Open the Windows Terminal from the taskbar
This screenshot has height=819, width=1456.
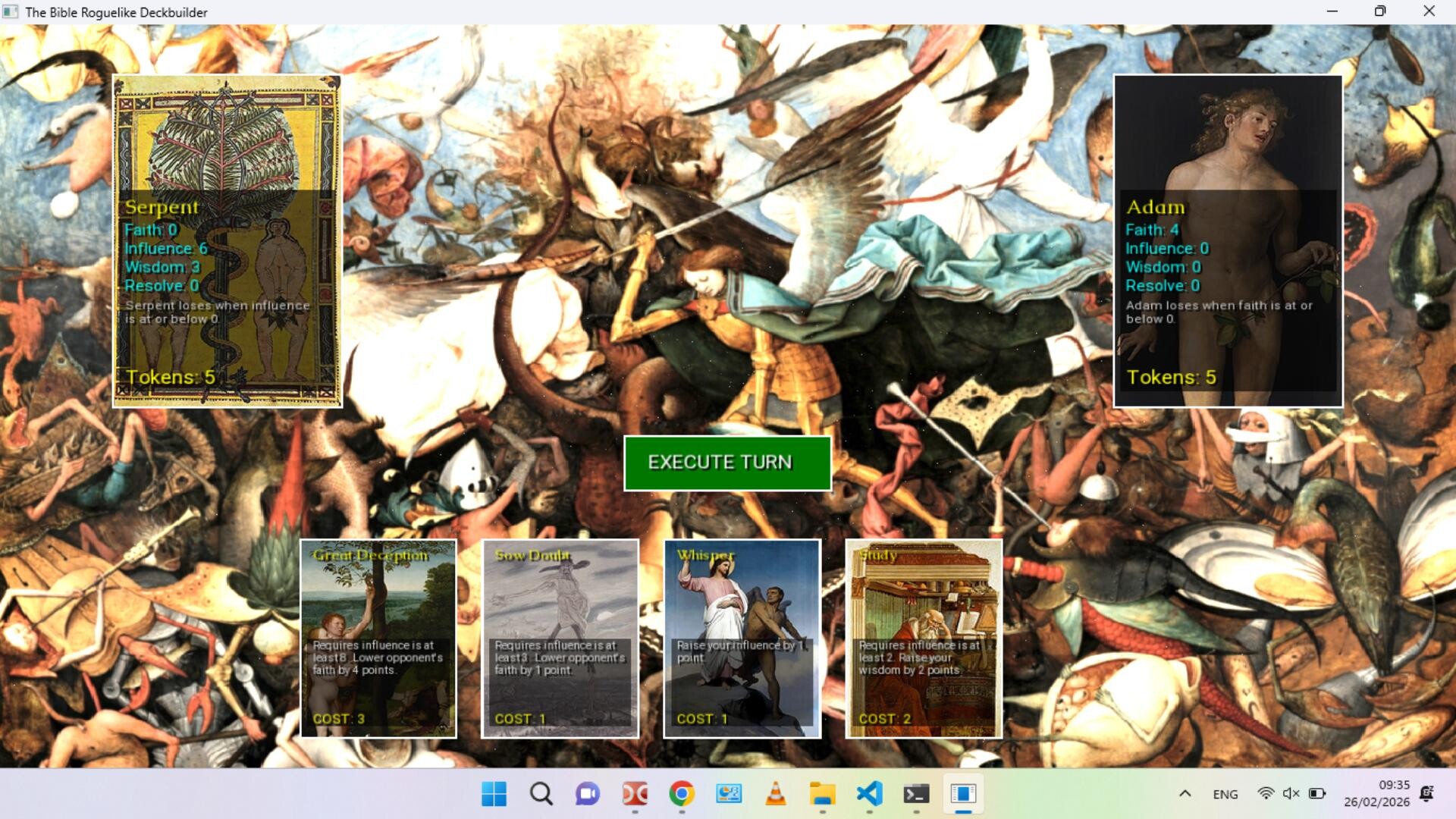pyautogui.click(x=917, y=795)
